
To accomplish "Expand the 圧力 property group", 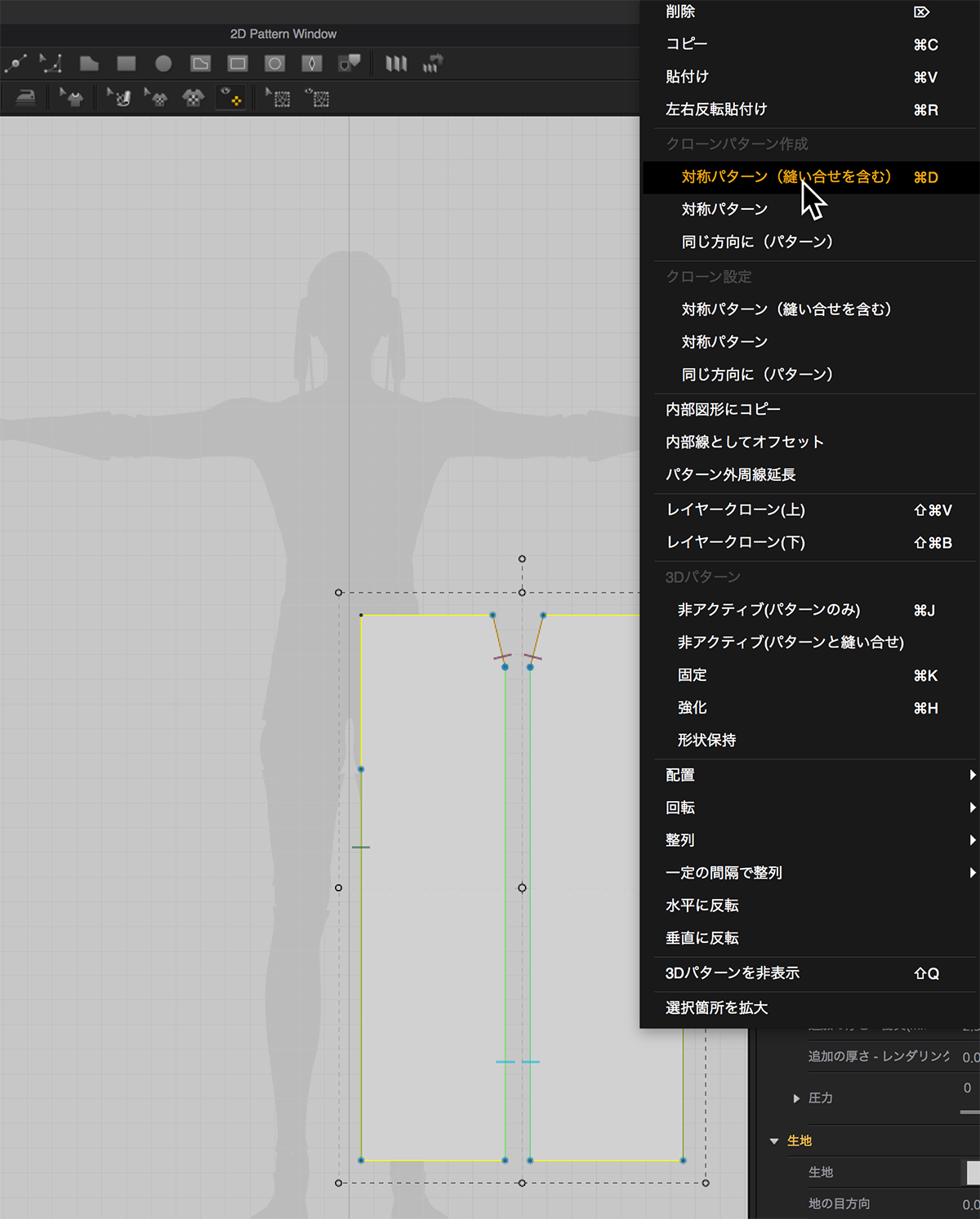I will coord(796,1098).
